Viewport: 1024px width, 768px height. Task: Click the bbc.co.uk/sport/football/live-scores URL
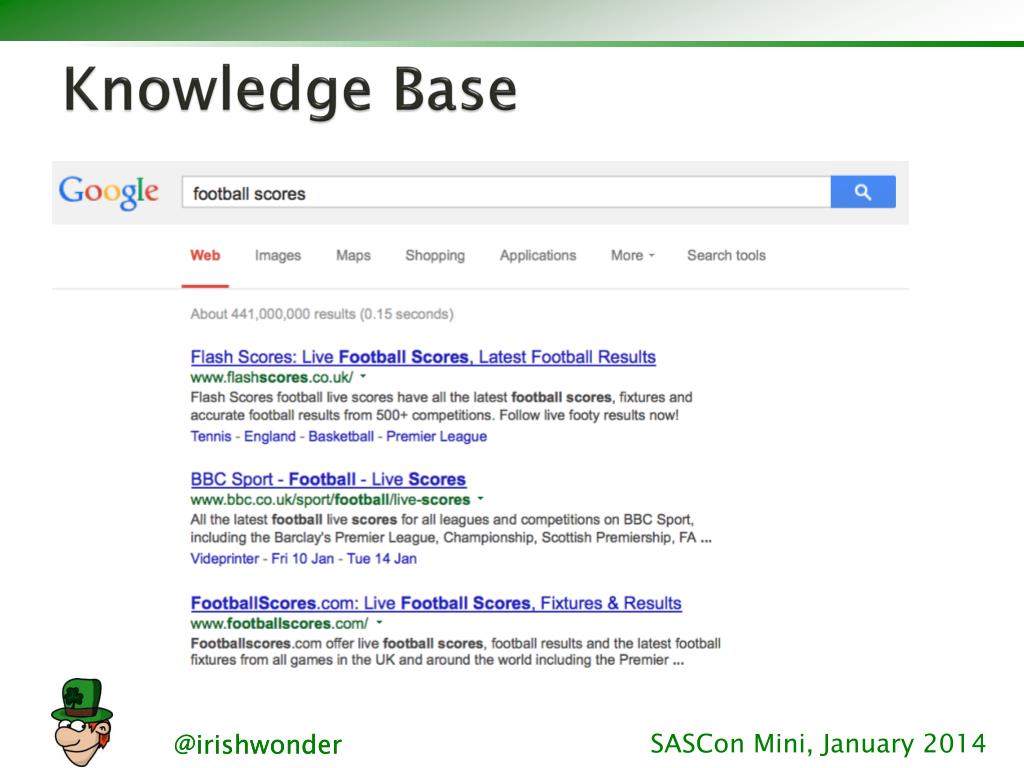coord(330,500)
